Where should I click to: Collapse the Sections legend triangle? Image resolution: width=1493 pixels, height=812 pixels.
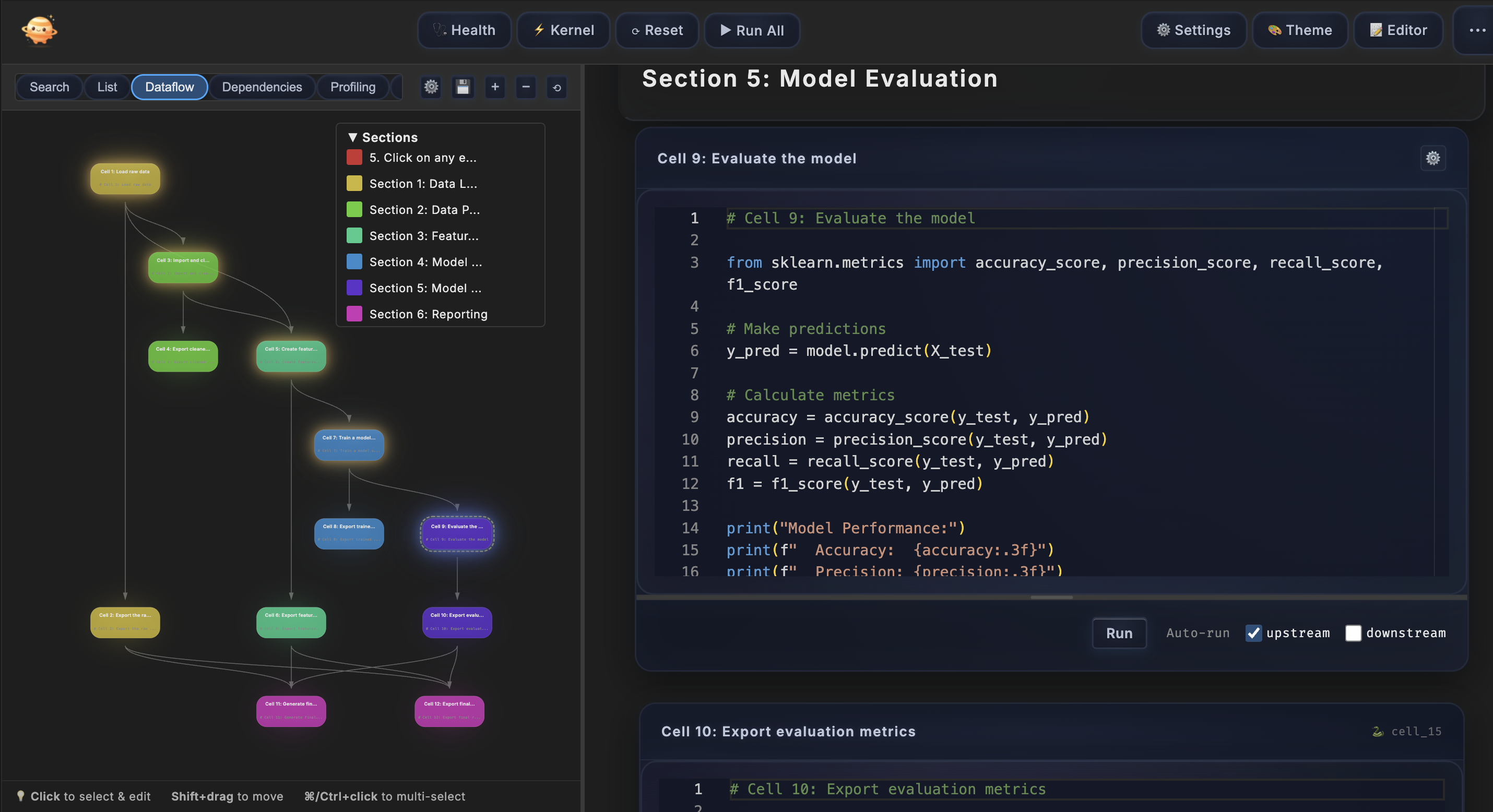point(353,137)
